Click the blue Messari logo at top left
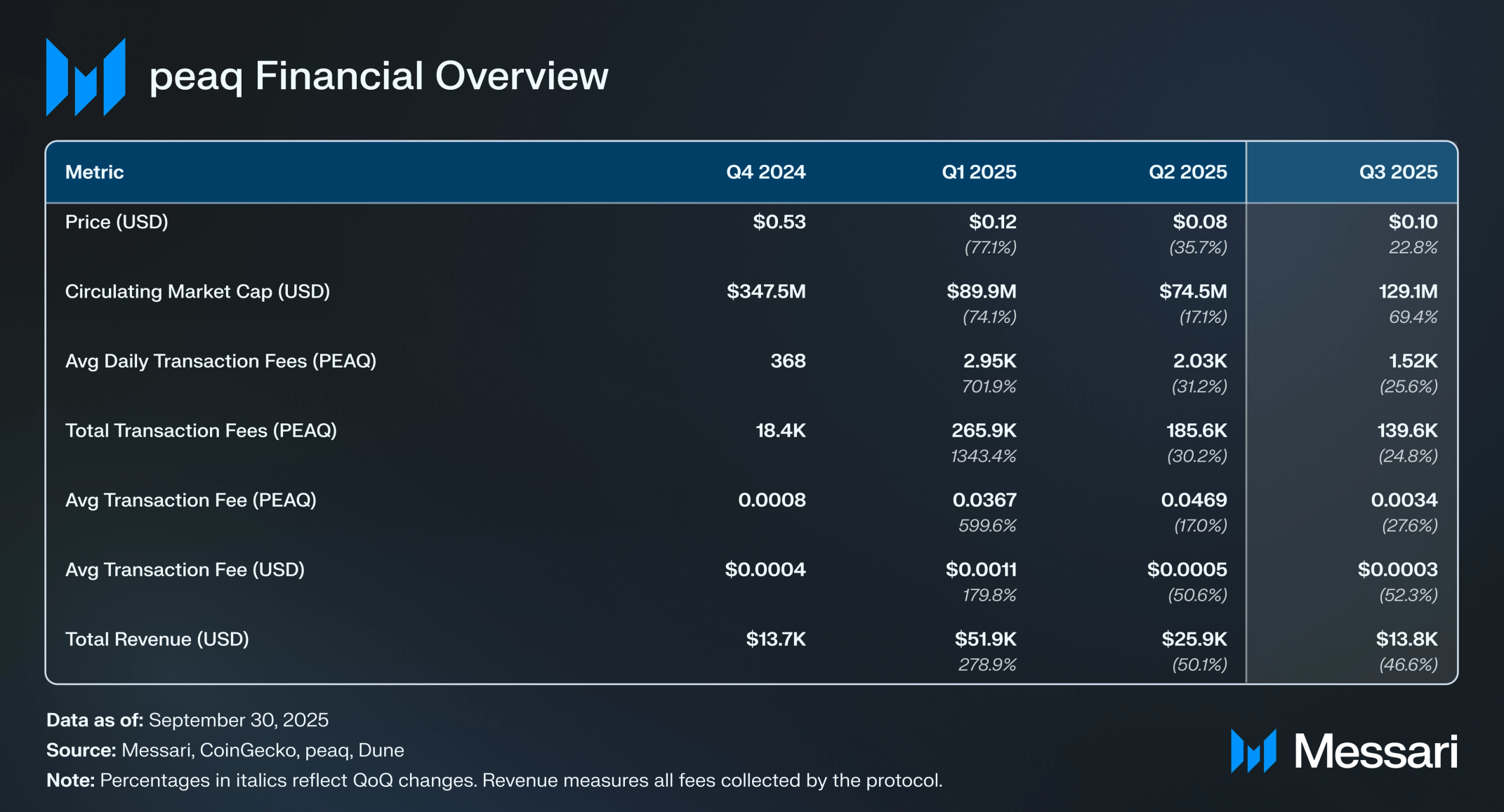 [86, 76]
